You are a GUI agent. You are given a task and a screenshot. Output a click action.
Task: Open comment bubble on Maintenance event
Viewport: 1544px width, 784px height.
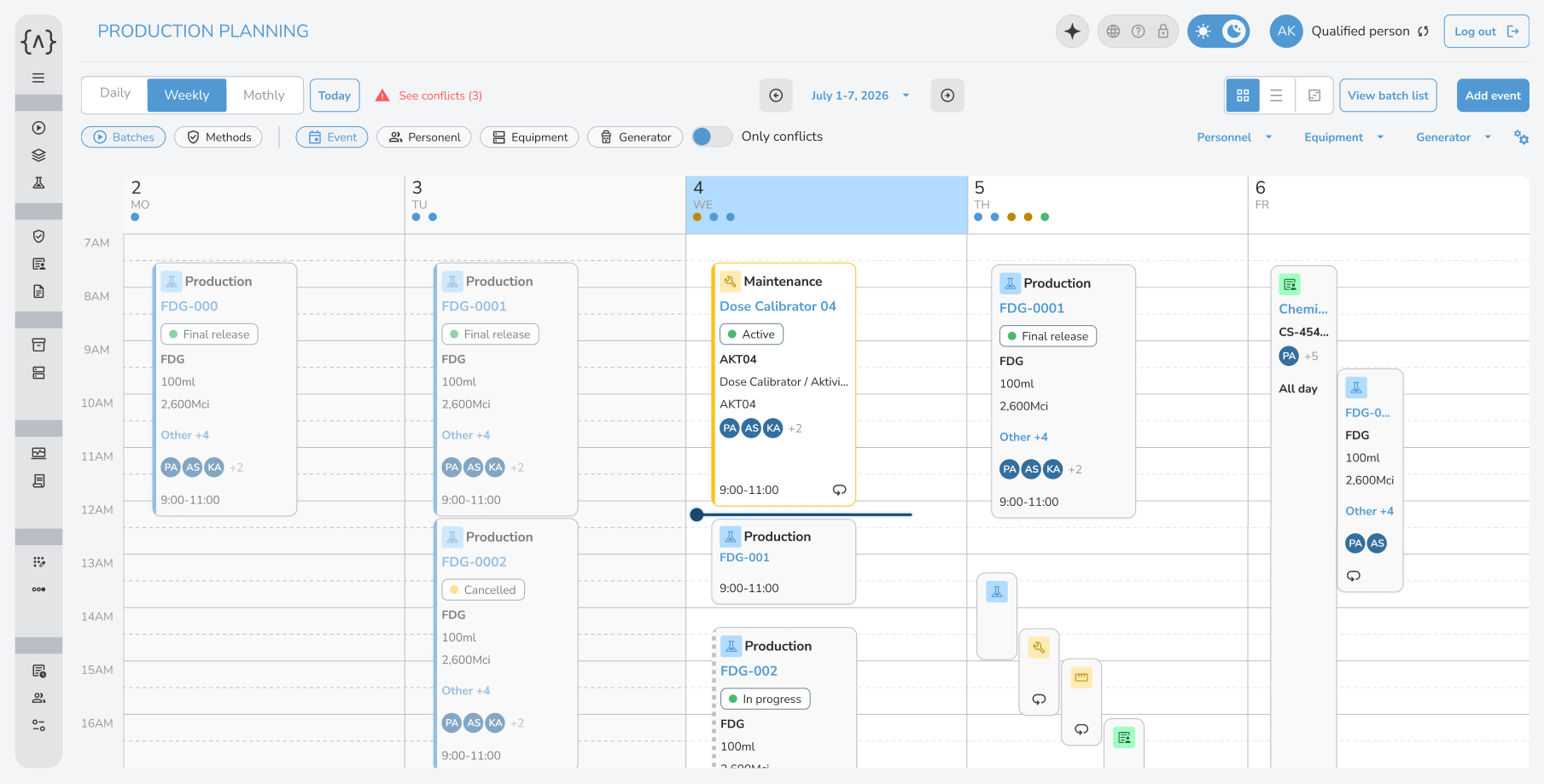[x=840, y=490]
